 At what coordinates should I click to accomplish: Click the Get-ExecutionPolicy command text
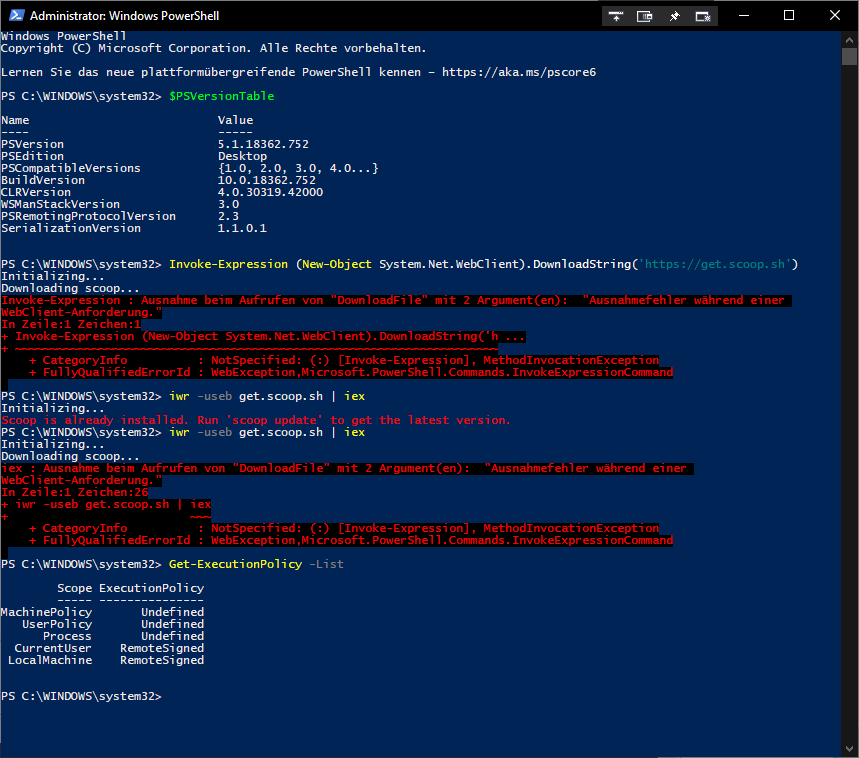coord(235,564)
